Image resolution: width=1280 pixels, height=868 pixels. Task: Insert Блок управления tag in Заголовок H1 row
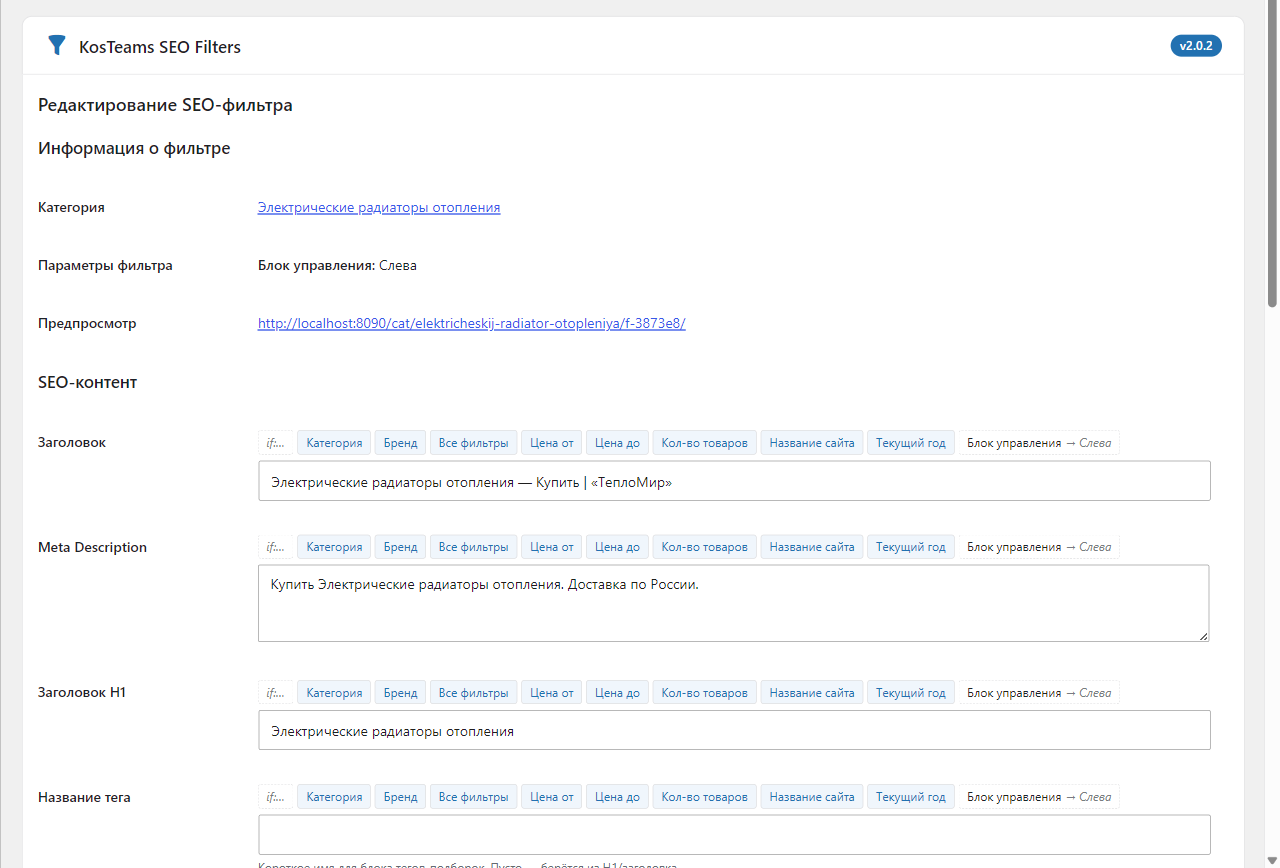[x=1039, y=693]
